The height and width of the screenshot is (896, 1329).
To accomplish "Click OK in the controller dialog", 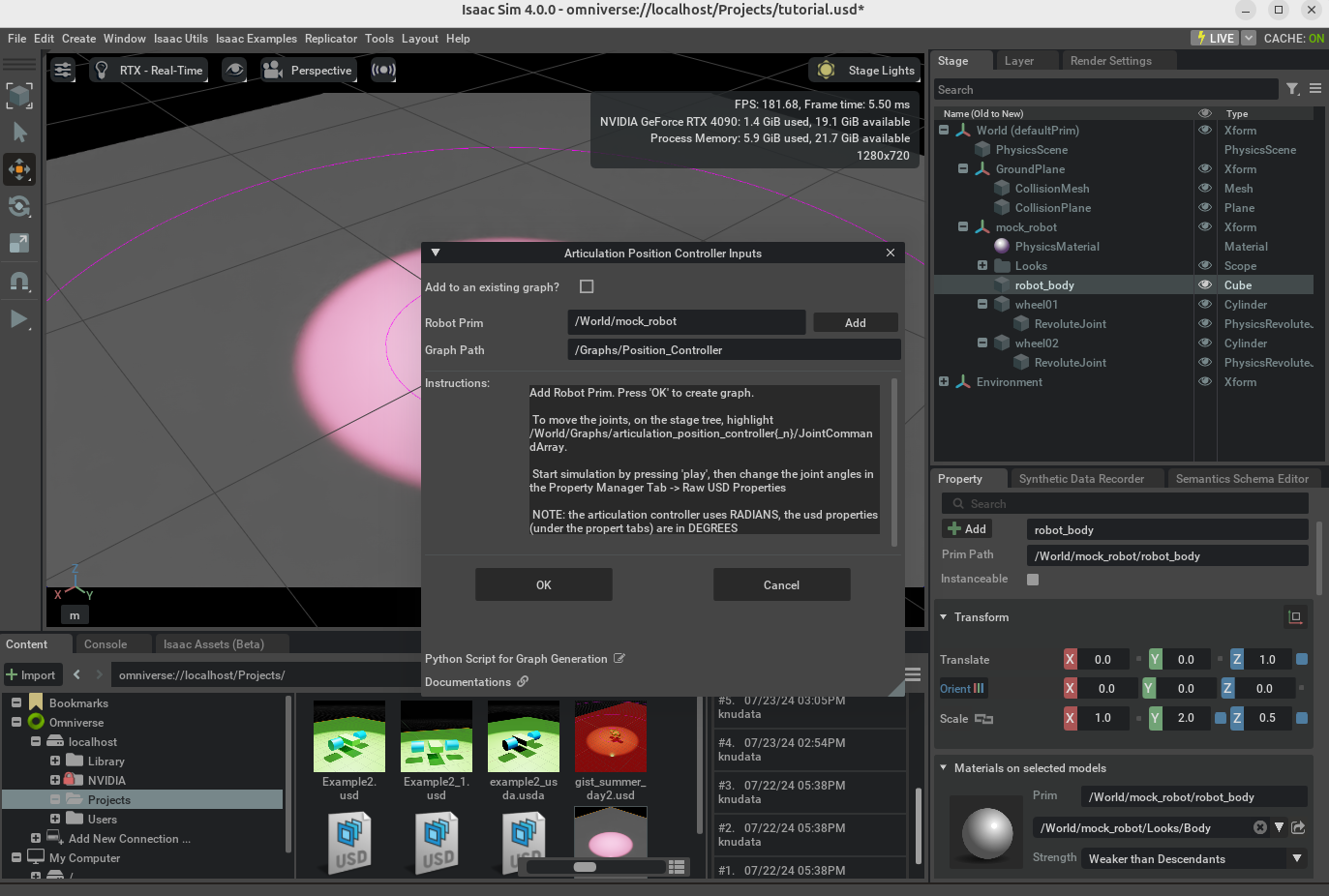I will tap(544, 584).
